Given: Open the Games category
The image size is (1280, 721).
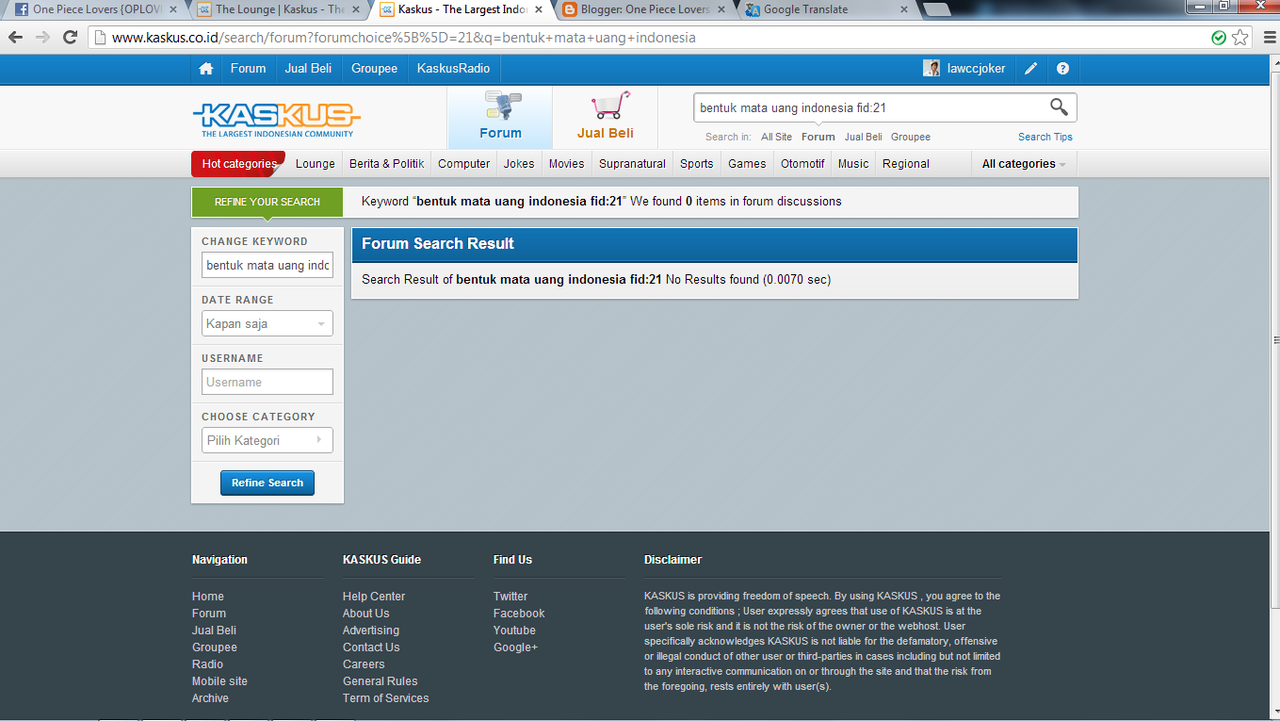Looking at the screenshot, I should (747, 164).
